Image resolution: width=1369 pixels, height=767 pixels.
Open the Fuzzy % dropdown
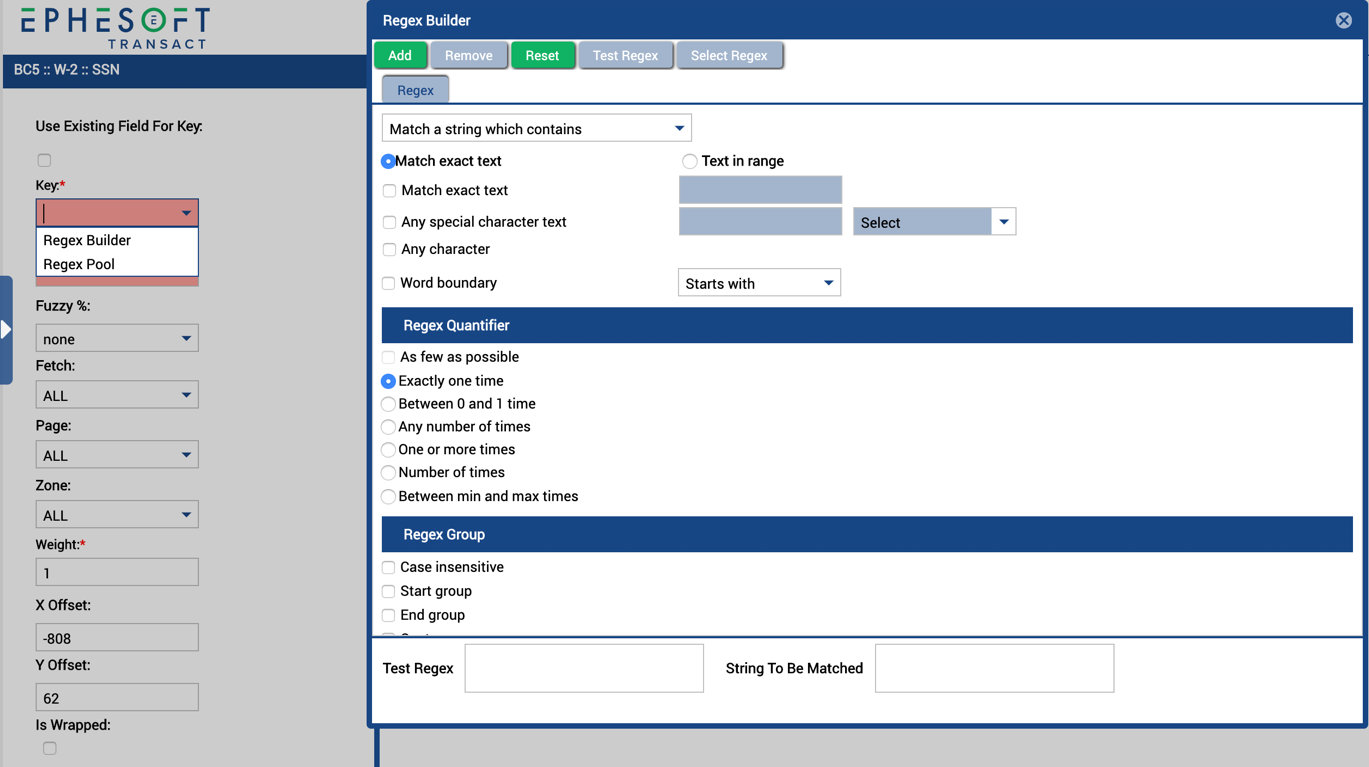117,338
